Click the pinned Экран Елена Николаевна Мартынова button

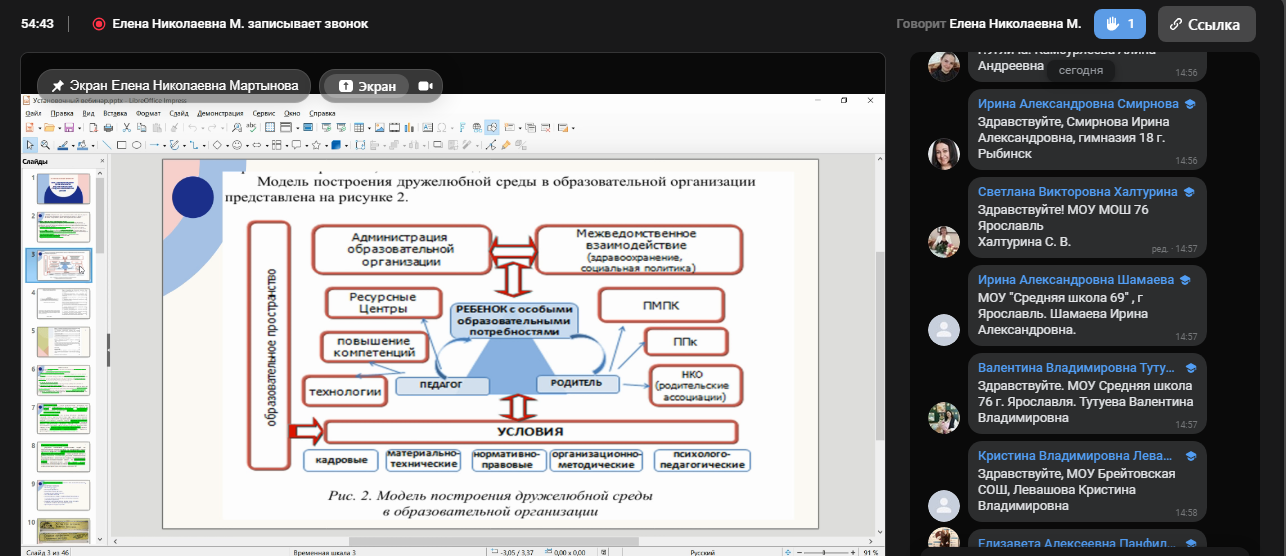[174, 86]
